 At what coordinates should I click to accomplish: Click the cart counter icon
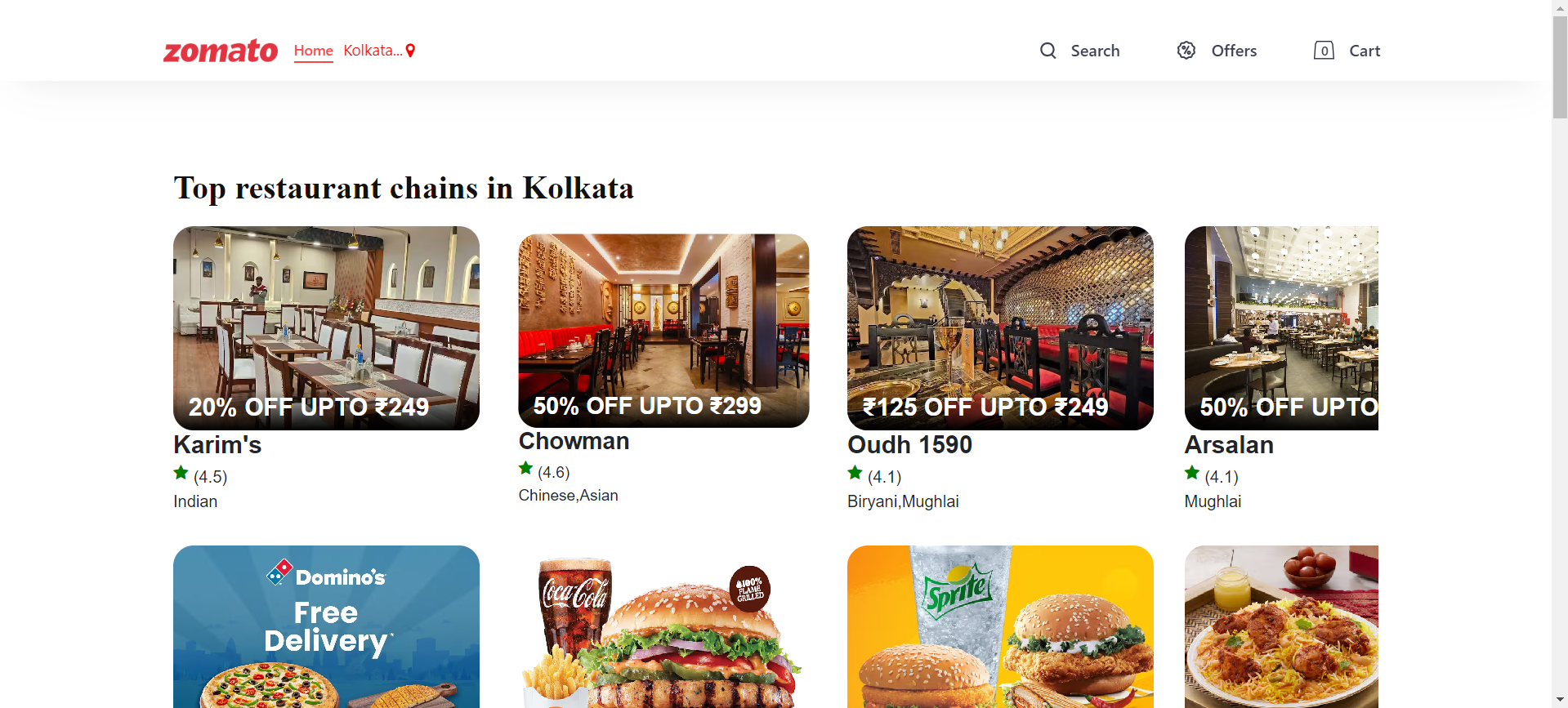click(x=1324, y=51)
